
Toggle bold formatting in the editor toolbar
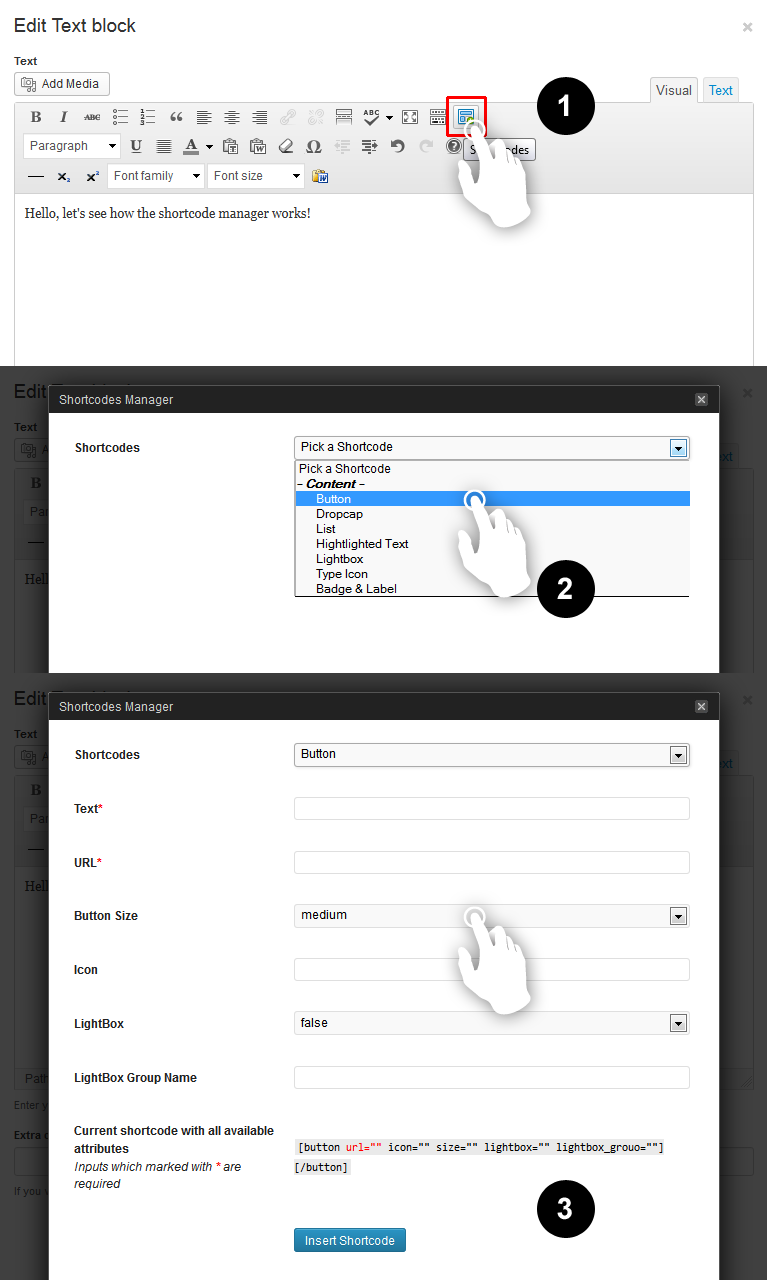coord(36,117)
